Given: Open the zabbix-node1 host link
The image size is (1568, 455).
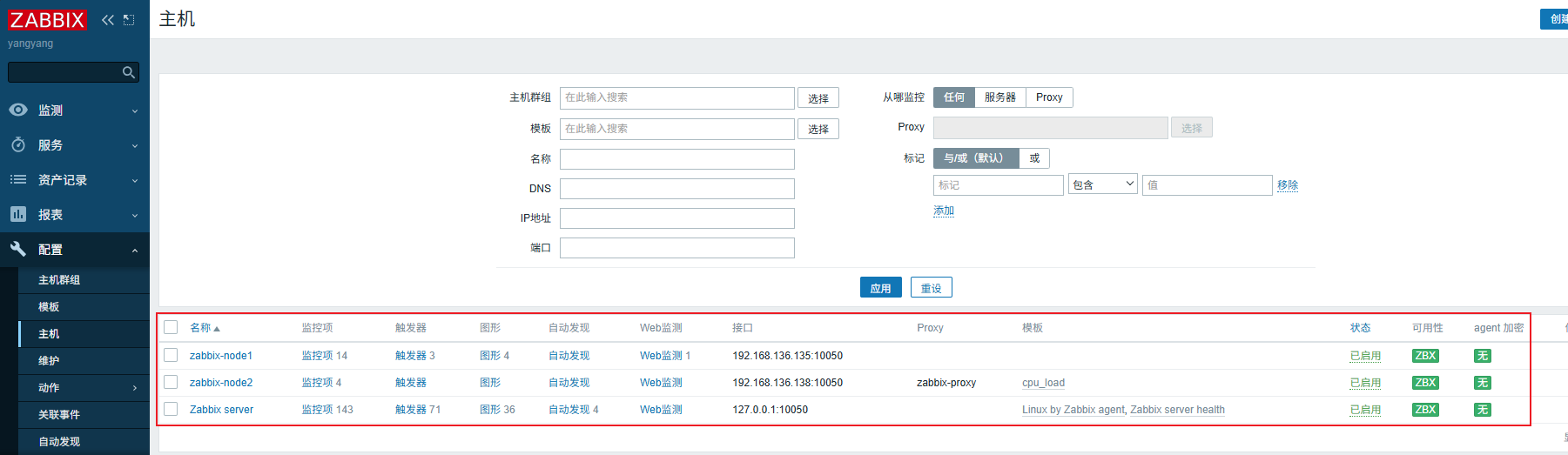Looking at the screenshot, I should coord(221,356).
